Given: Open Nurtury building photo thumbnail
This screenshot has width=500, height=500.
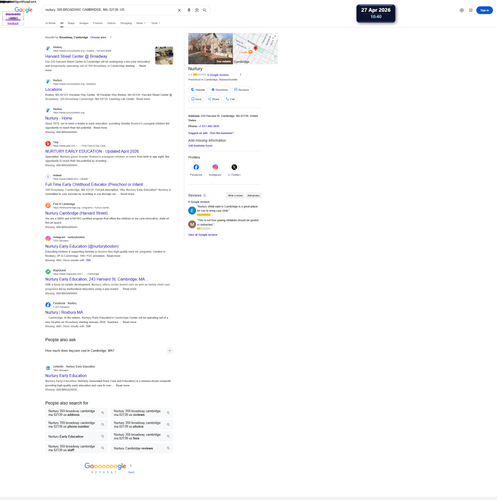Looking at the screenshot, I should (x=210, y=49).
